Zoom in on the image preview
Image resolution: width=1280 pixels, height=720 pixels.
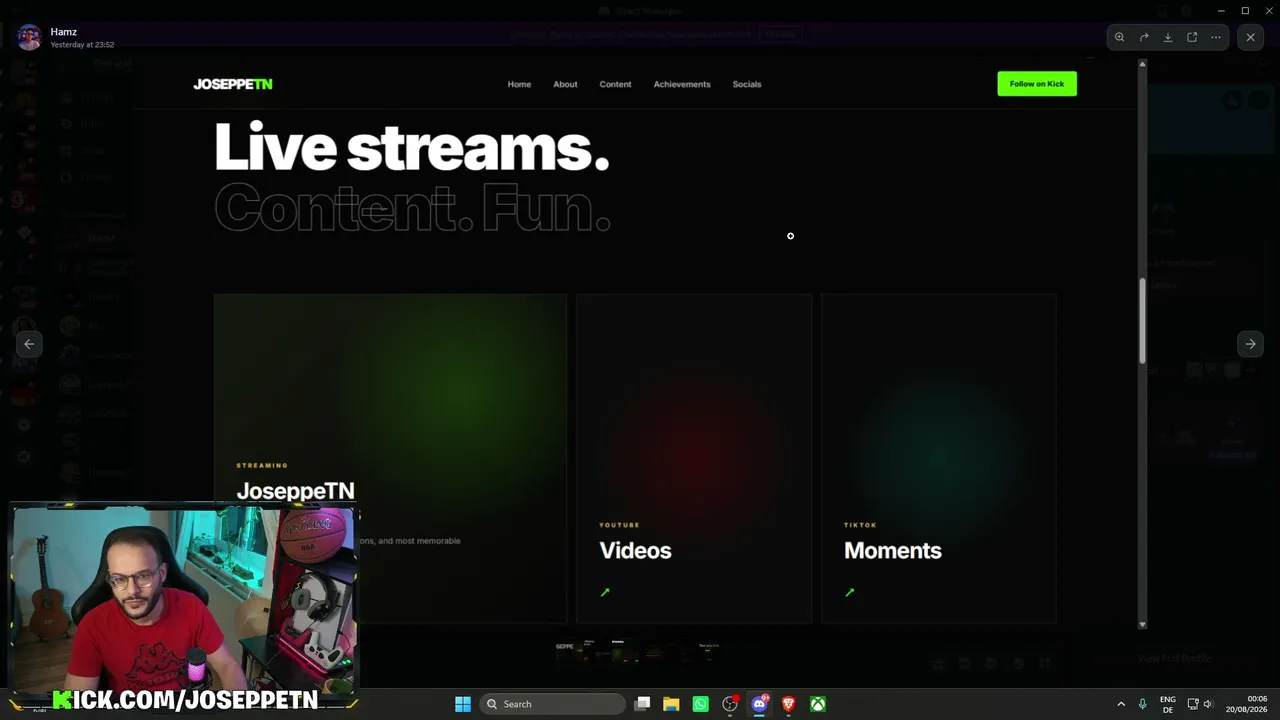coord(1120,37)
